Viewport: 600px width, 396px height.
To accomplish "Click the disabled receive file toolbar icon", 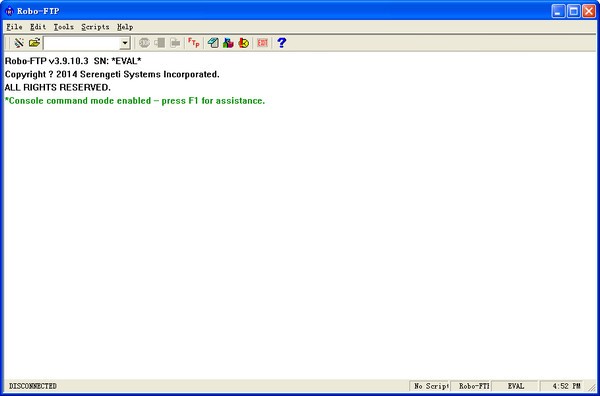I will coord(175,43).
